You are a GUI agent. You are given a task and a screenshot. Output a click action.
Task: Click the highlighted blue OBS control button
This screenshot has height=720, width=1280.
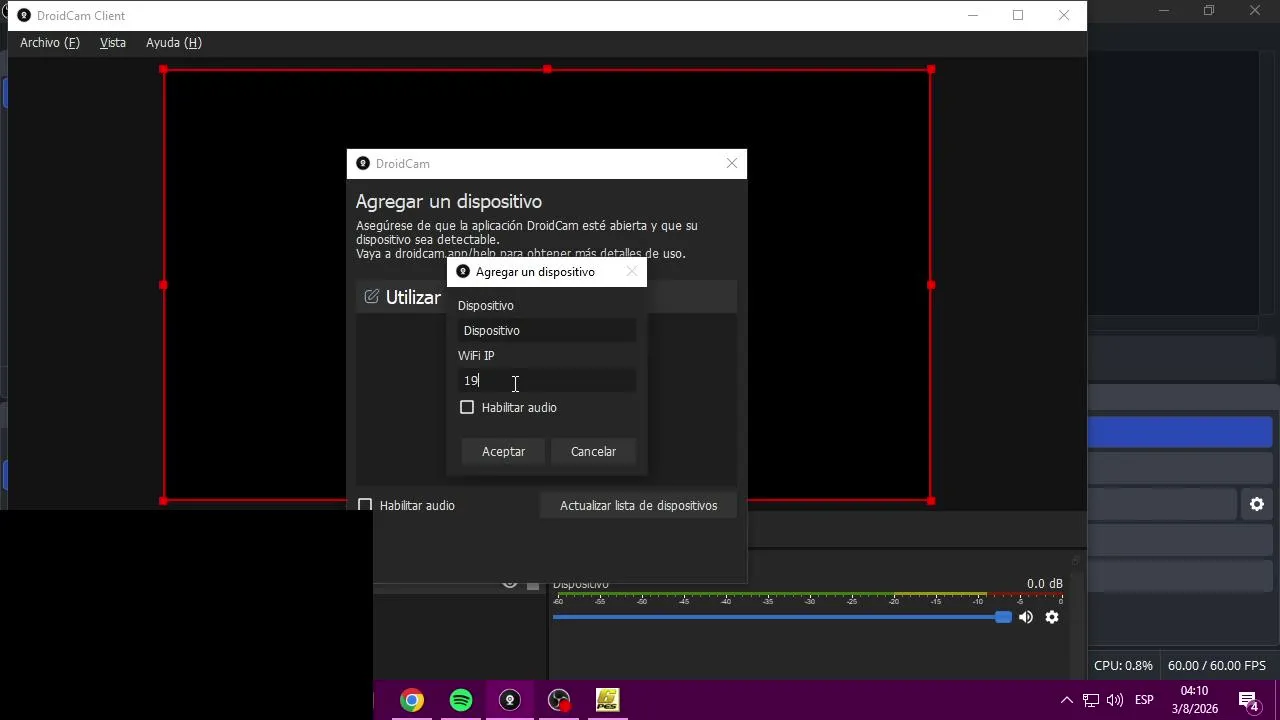pos(1180,432)
